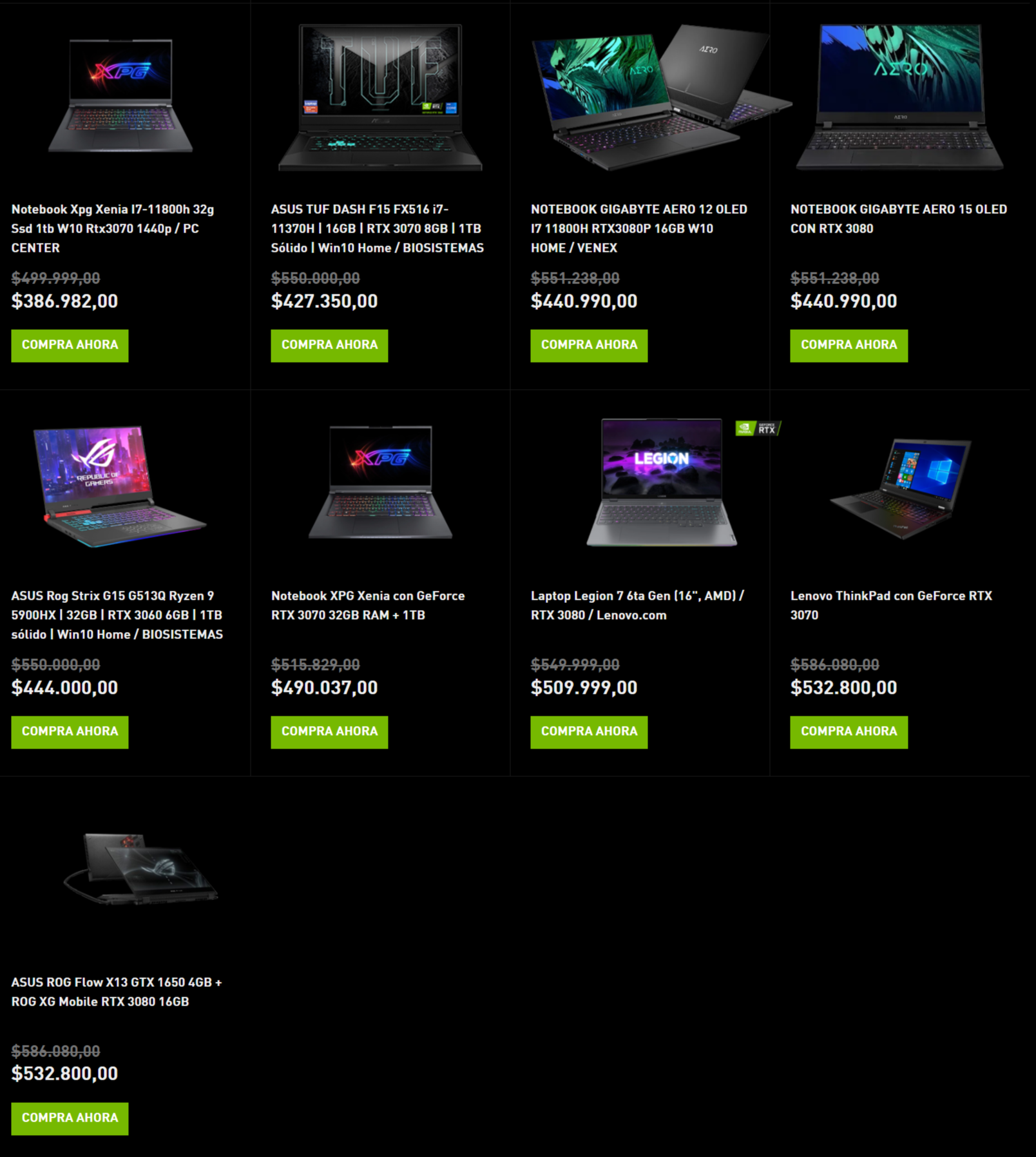Open the Legion 7 laptop image
The width and height of the screenshot is (1036, 1157).
[x=662, y=483]
